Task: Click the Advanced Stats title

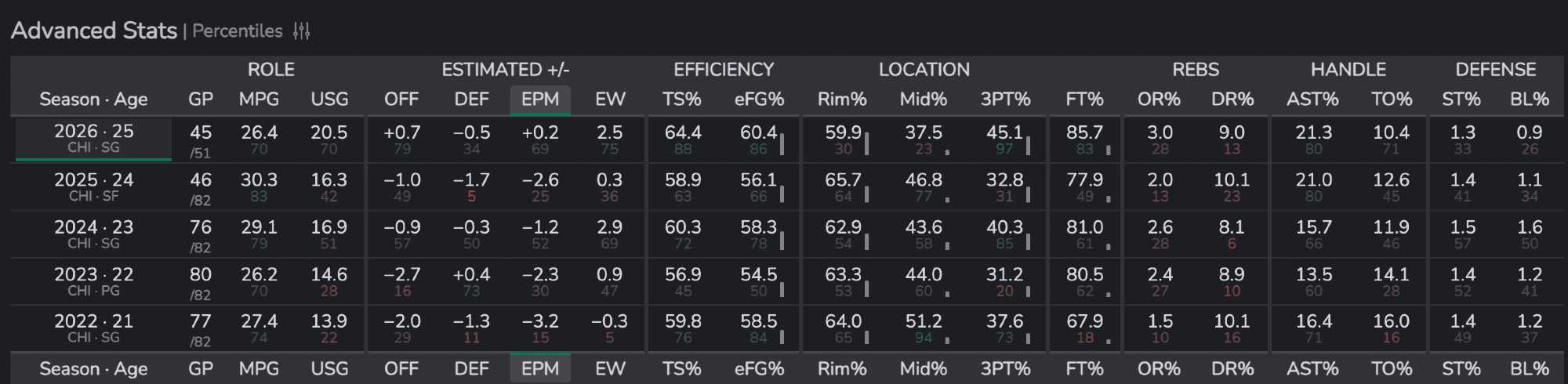Action: pyautogui.click(x=94, y=31)
